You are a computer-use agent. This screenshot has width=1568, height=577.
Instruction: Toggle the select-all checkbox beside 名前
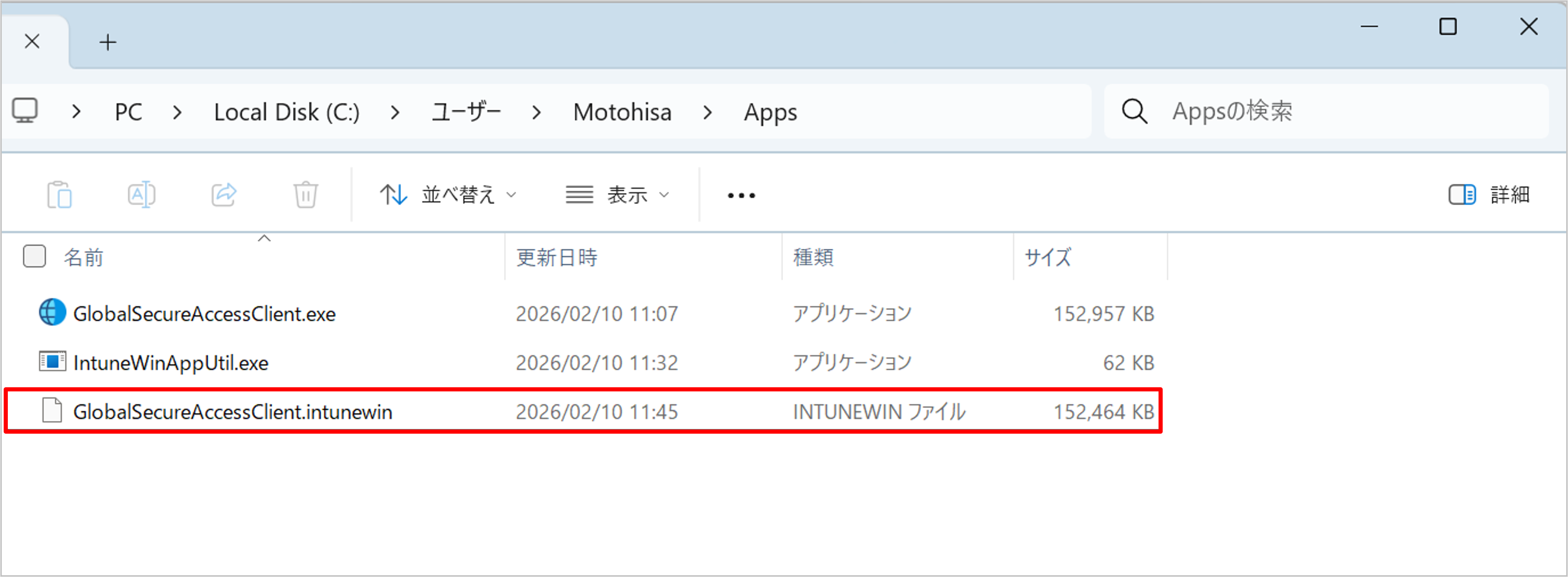point(34,256)
